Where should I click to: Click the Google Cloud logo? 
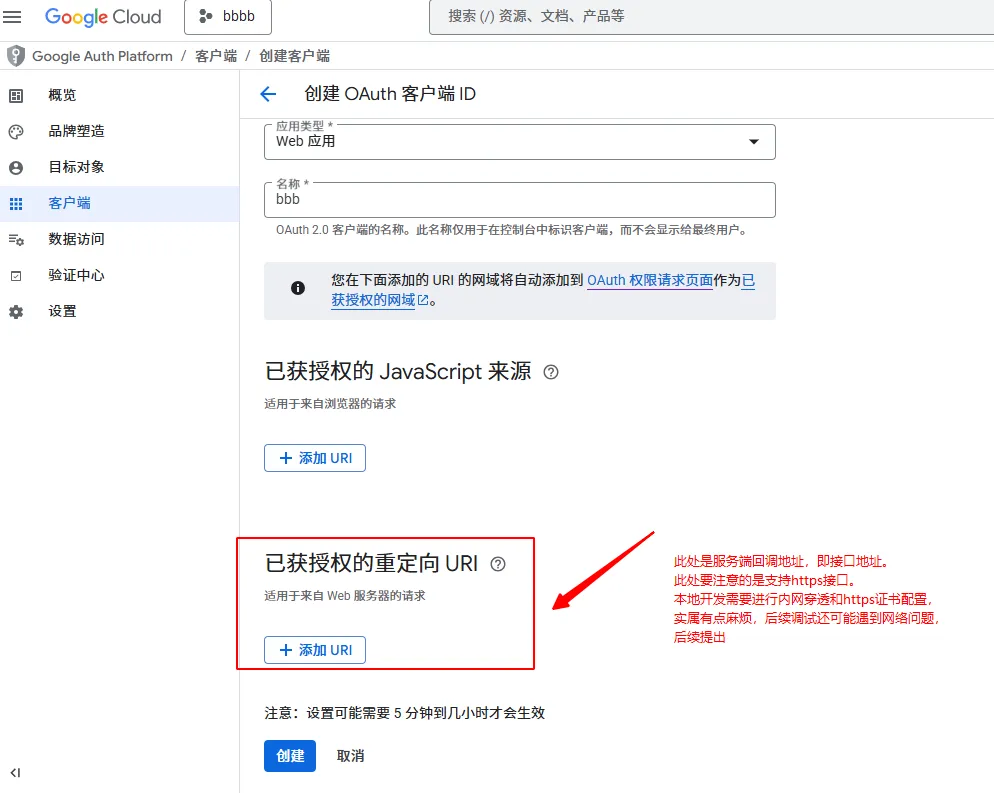pyautogui.click(x=103, y=17)
